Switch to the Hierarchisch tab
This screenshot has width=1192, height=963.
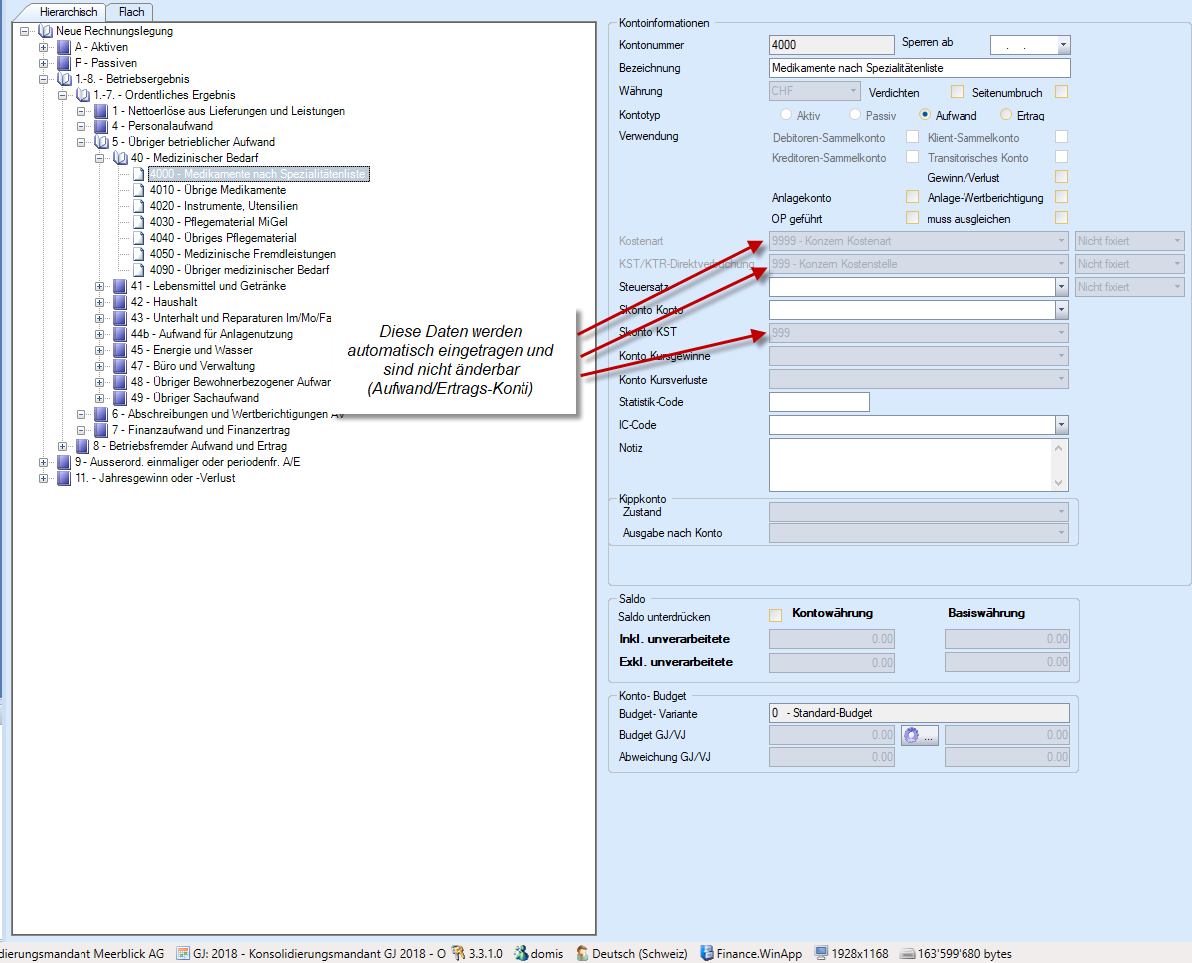pos(67,12)
